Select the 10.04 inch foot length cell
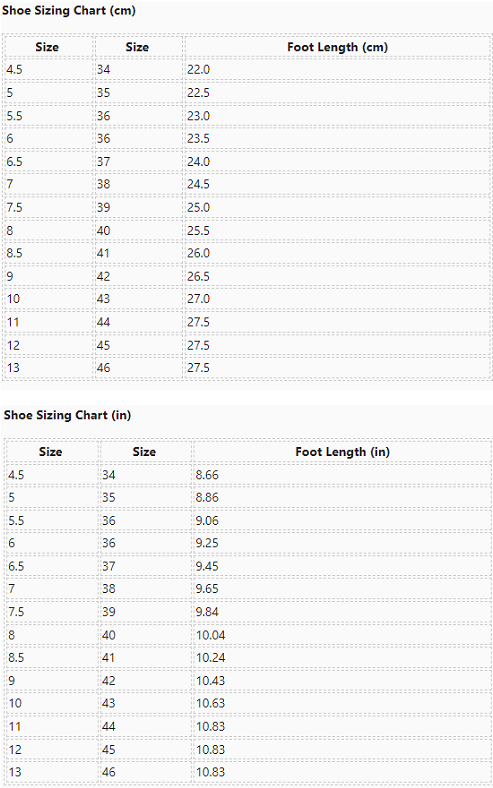The height and width of the screenshot is (788, 493). pyautogui.click(x=342, y=635)
